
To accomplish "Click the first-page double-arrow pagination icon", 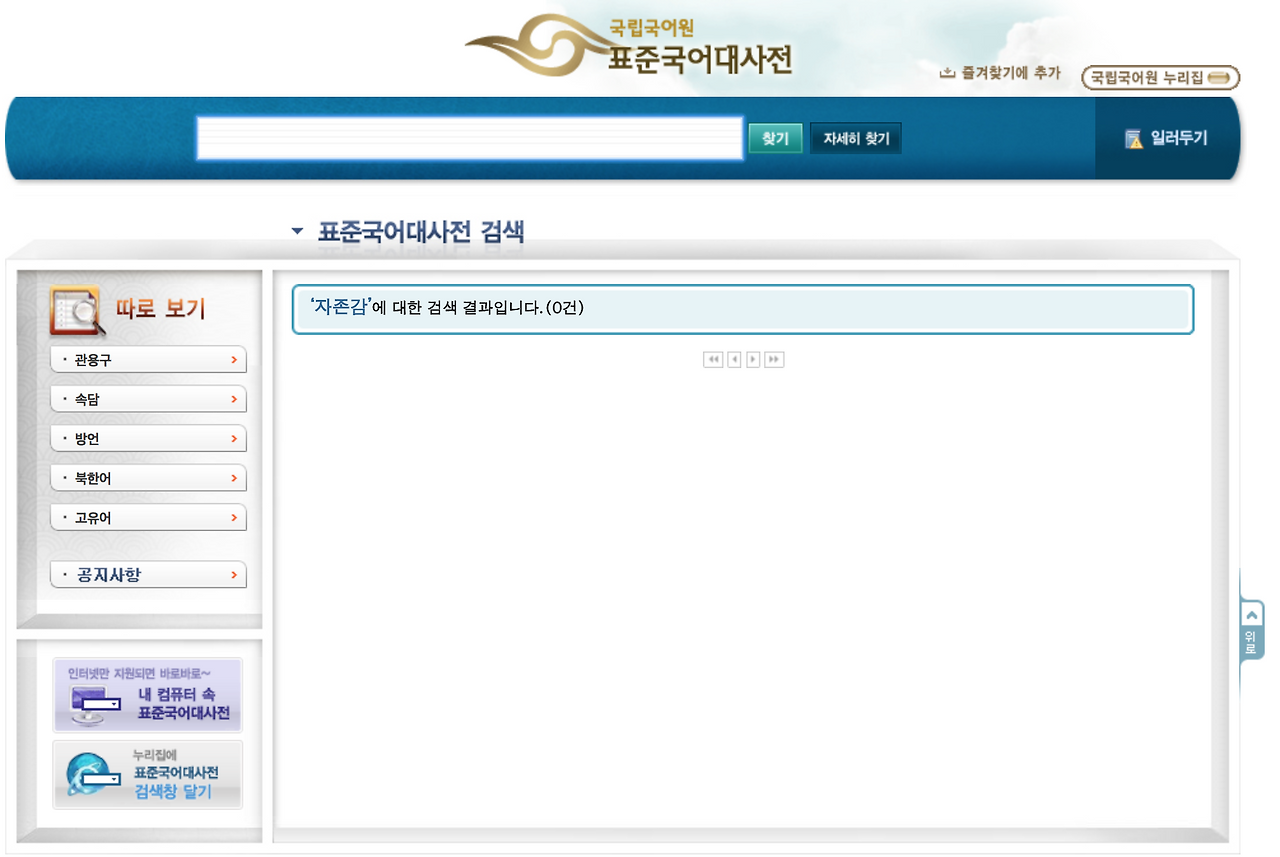I will 712,360.
